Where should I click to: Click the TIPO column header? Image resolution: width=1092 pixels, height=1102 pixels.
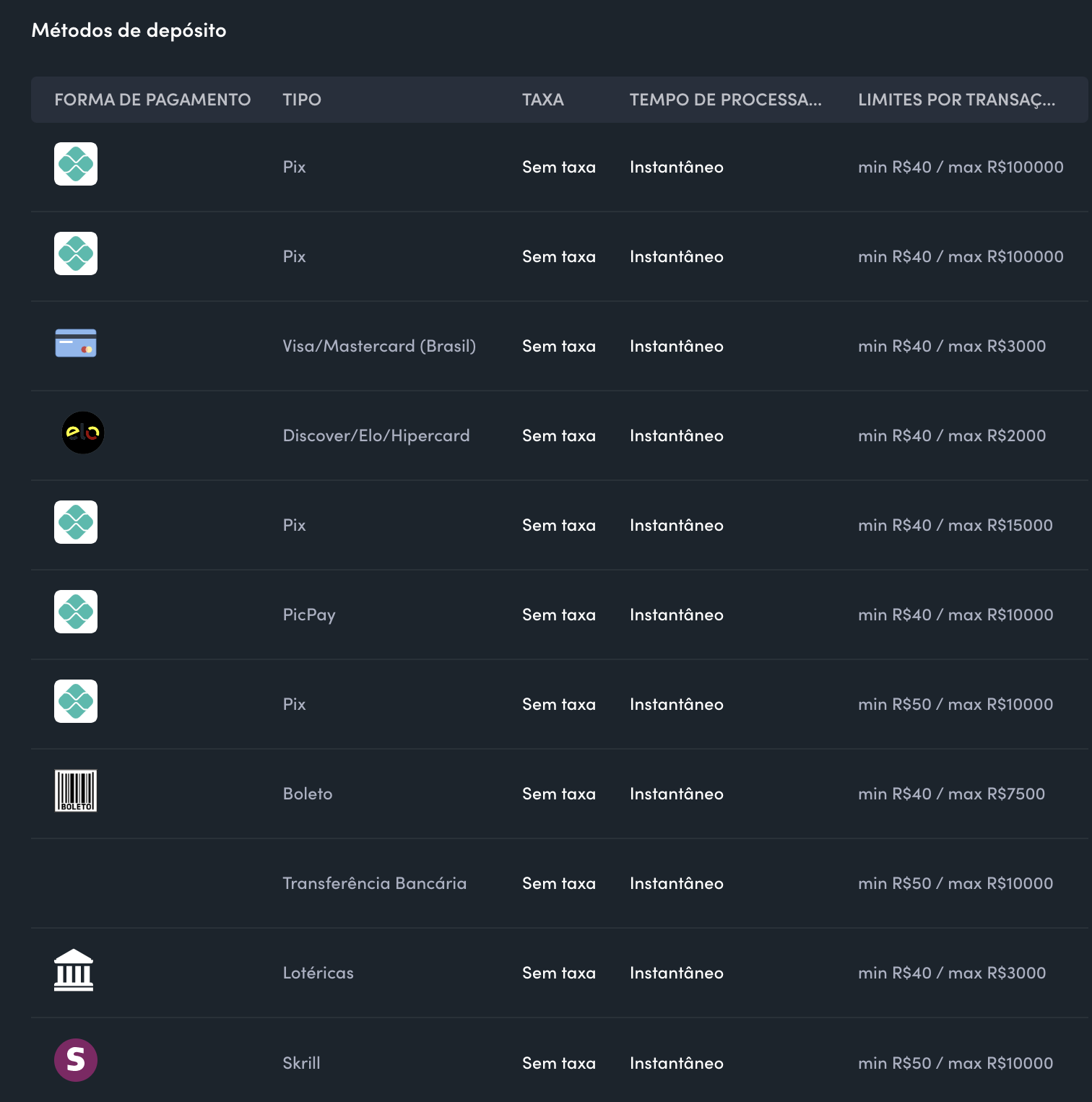tap(302, 100)
